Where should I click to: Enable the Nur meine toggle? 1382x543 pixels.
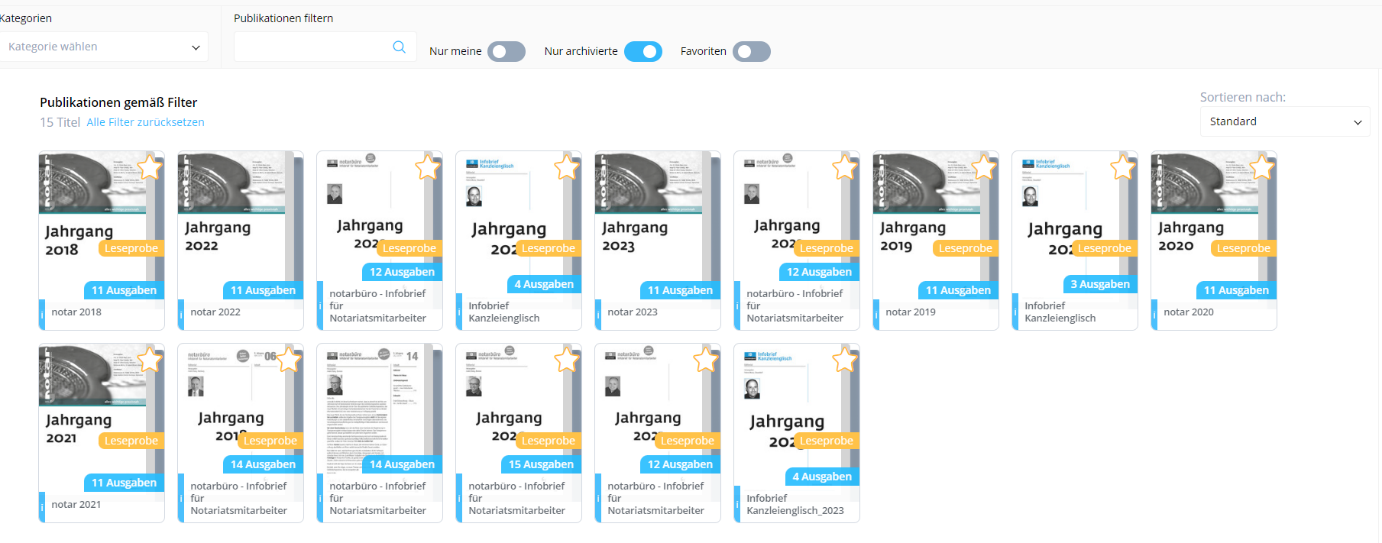point(506,52)
